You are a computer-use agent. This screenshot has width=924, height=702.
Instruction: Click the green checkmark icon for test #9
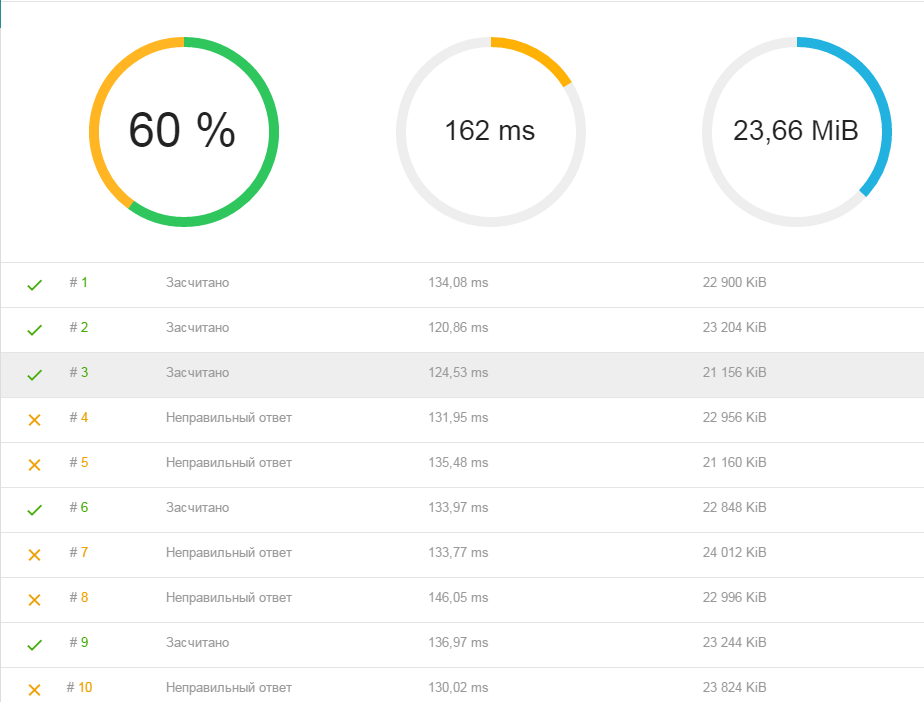(x=35, y=645)
